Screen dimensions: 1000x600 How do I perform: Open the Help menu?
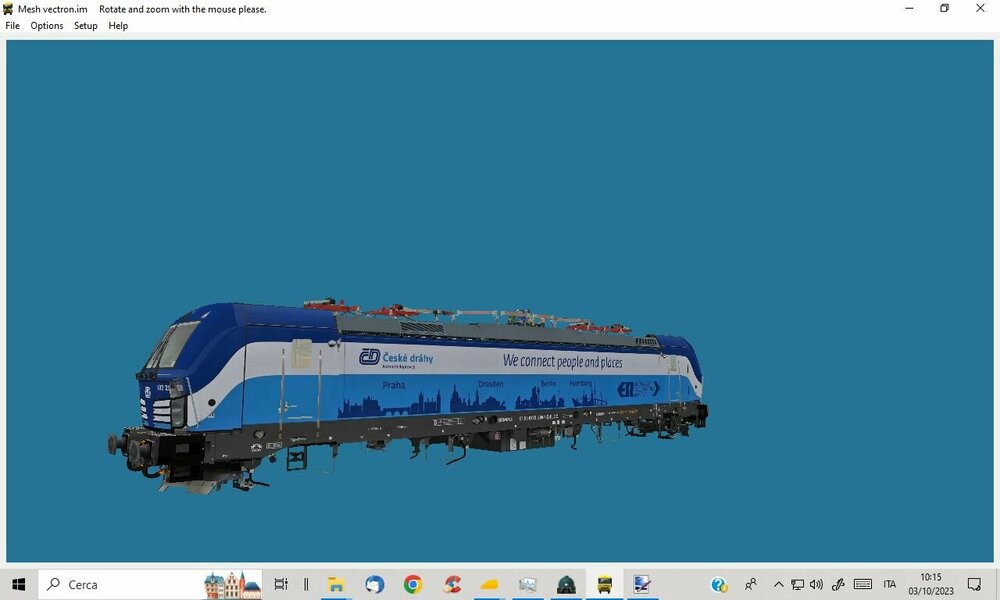(x=118, y=26)
